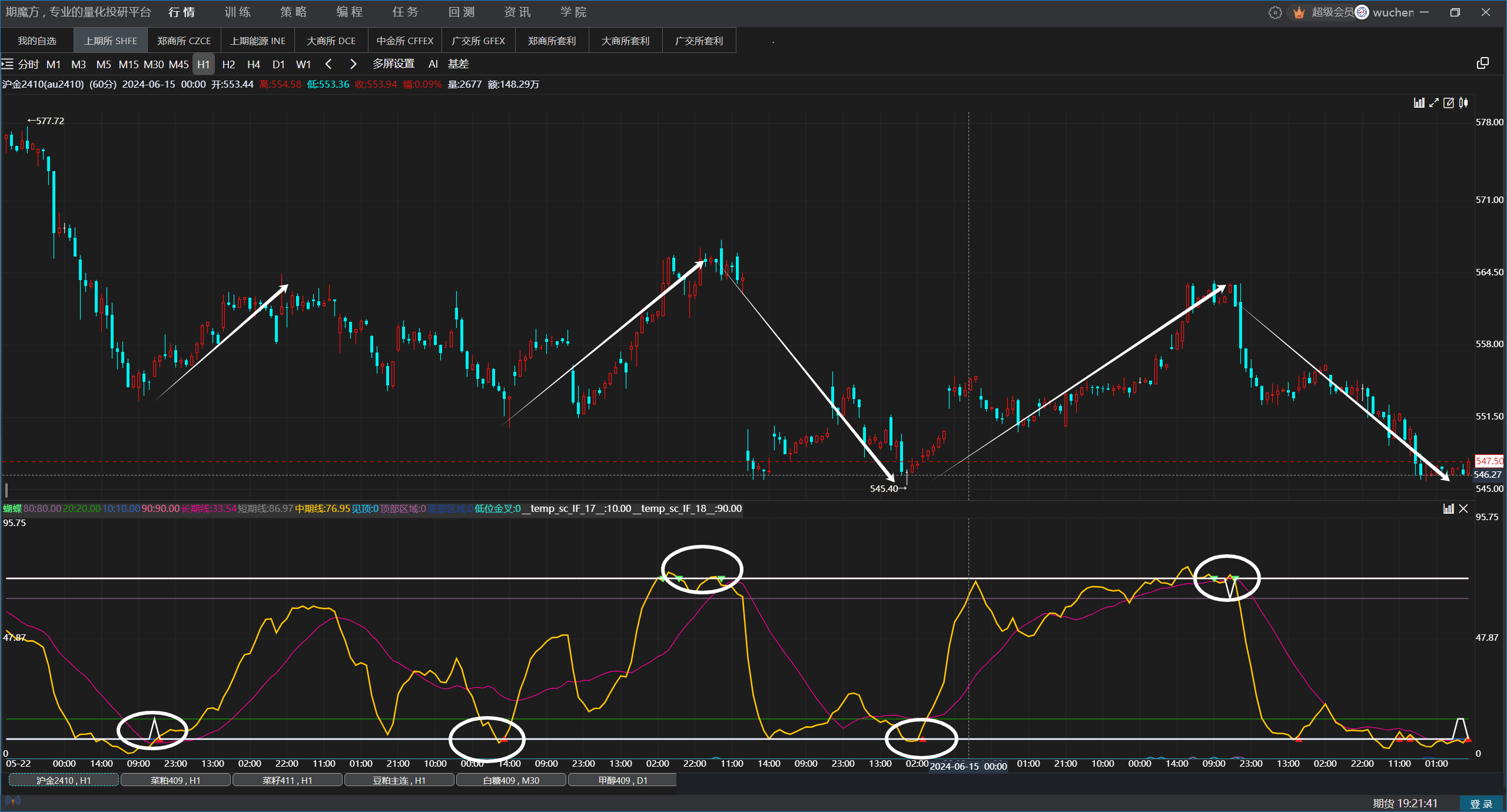Show the 基差 basis view
The width and height of the screenshot is (1507, 812).
tap(458, 64)
